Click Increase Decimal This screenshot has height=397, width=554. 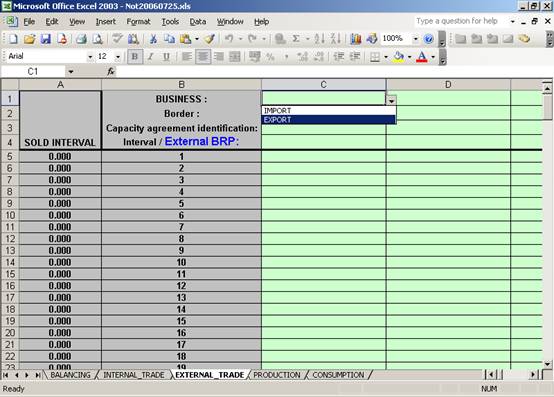tap(302, 57)
